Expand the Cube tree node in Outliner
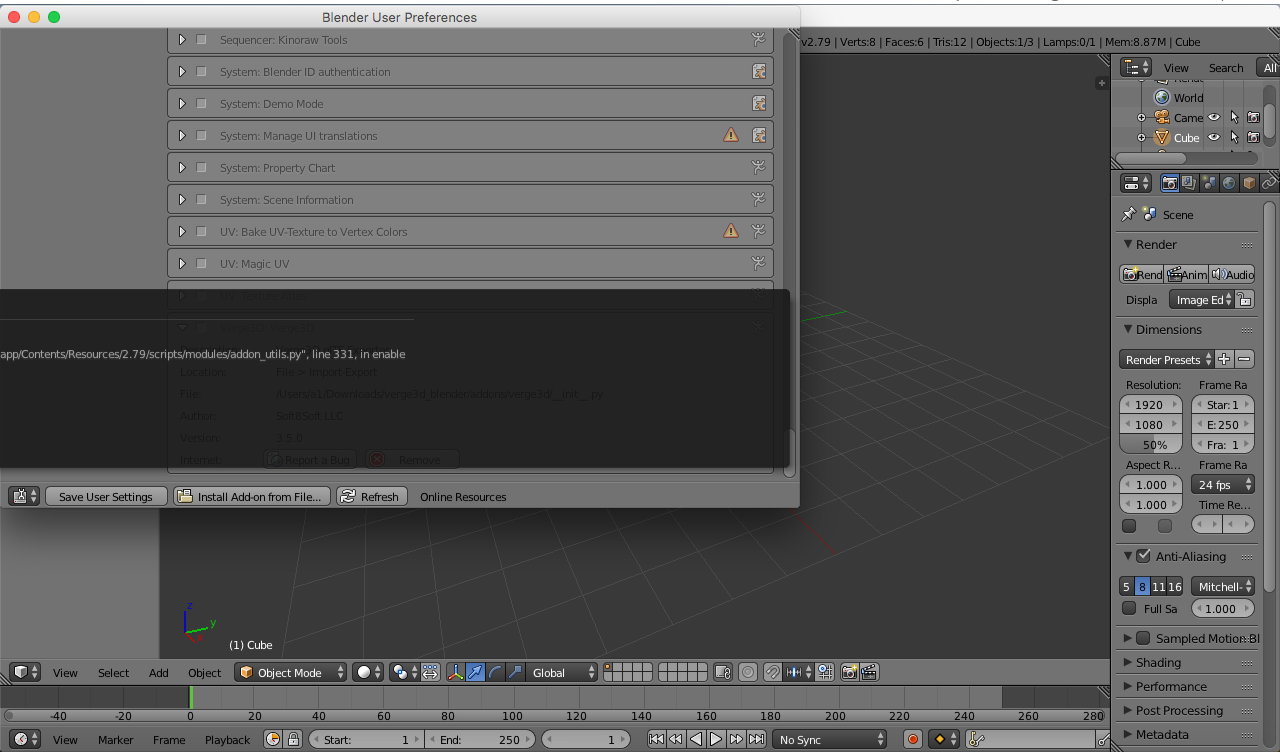Screen dimensions: 1280x752 click(1141, 138)
